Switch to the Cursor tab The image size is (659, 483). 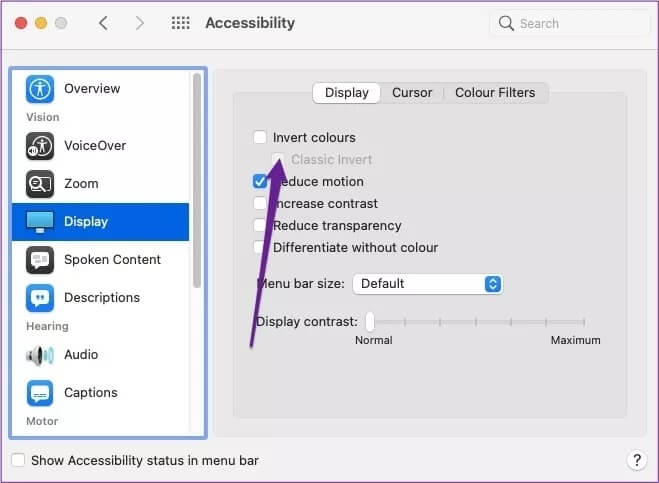412,92
